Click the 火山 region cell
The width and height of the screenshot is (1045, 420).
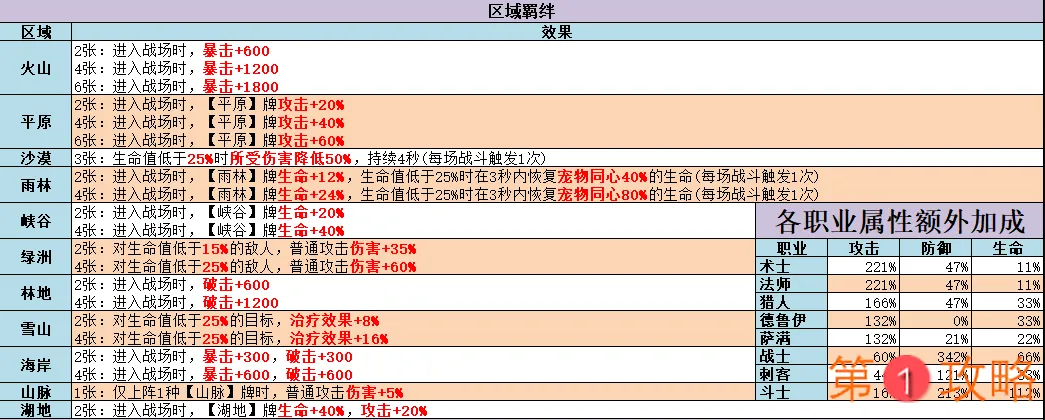pos(36,68)
